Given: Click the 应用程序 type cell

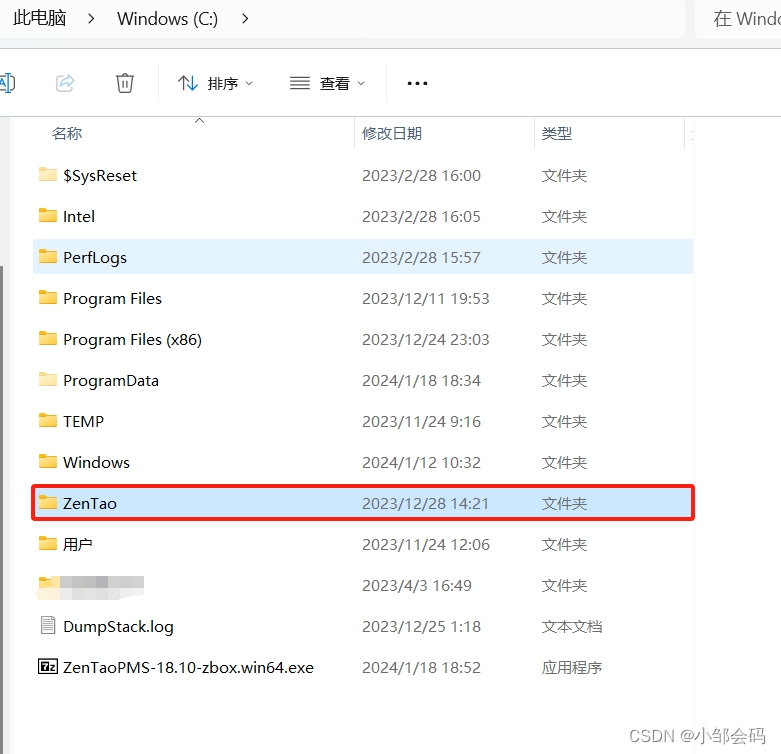Looking at the screenshot, I should click(x=572, y=668).
